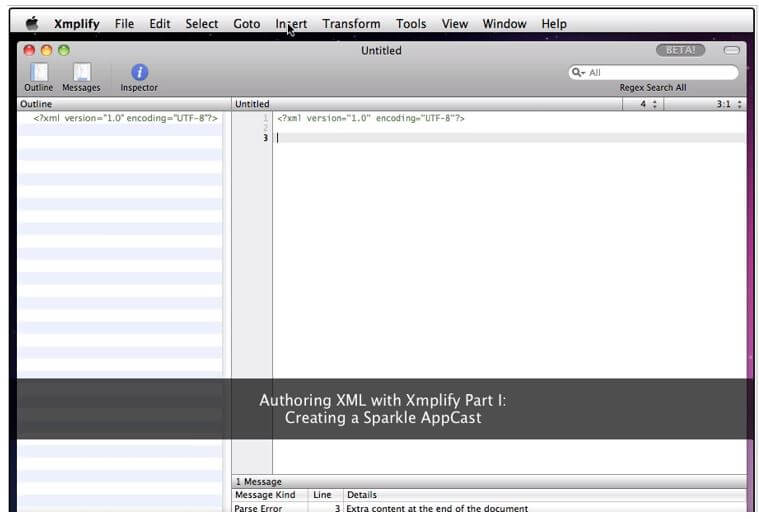759x519 pixels.
Task: Open the View menu
Action: (x=455, y=24)
